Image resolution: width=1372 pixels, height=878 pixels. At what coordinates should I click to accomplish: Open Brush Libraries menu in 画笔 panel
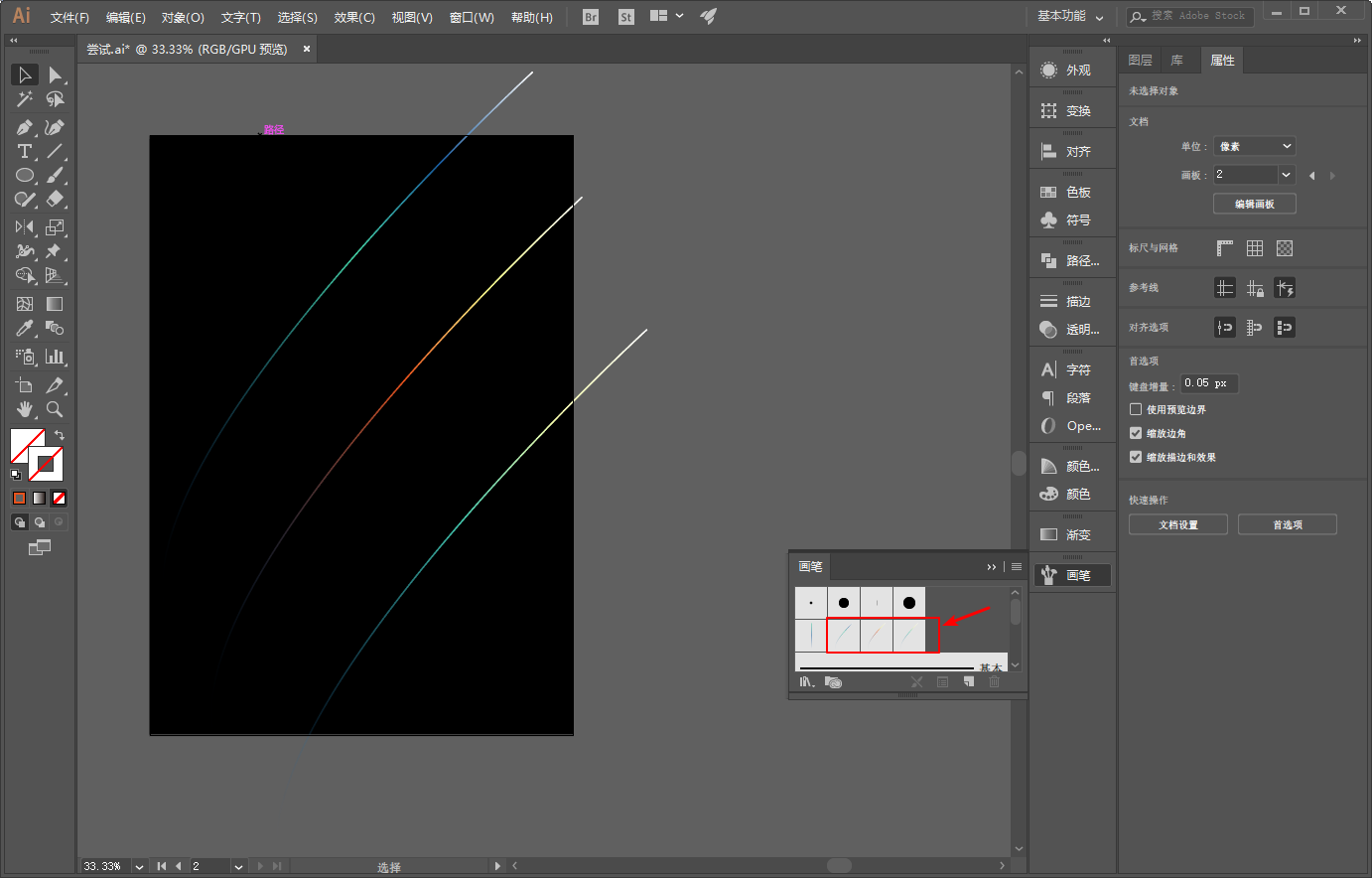[x=807, y=682]
